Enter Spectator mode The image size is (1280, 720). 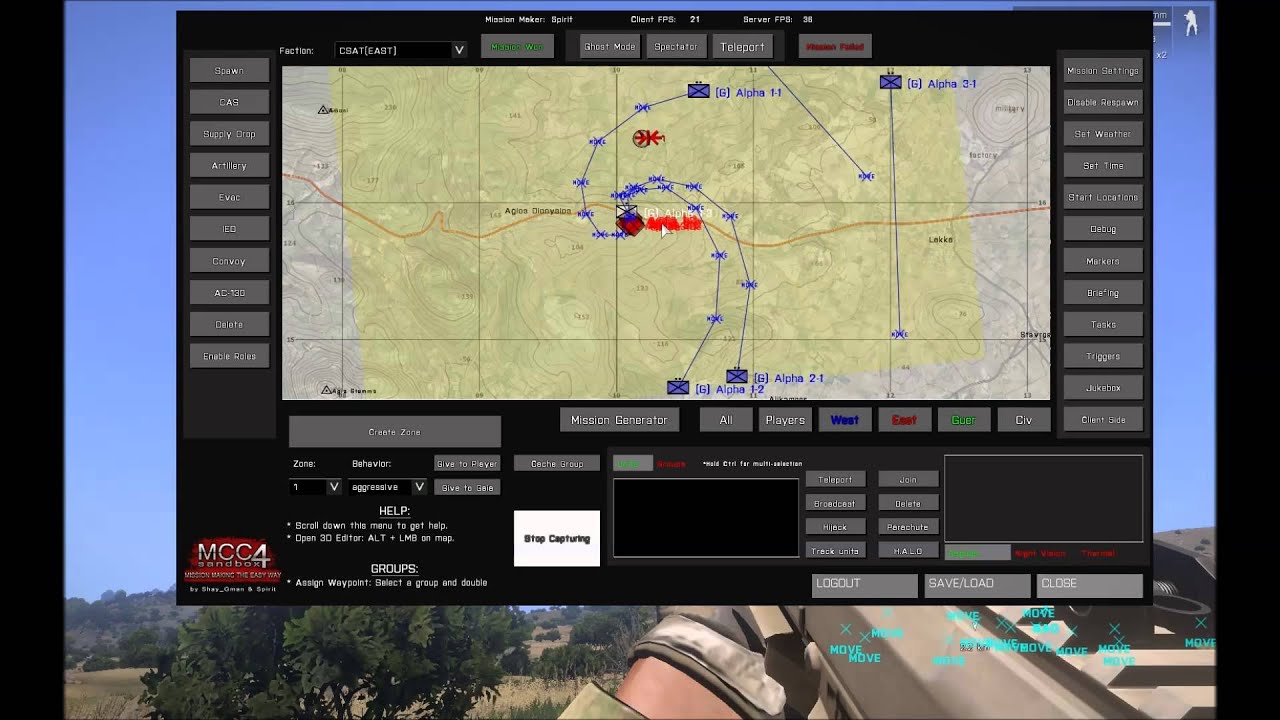tap(676, 47)
